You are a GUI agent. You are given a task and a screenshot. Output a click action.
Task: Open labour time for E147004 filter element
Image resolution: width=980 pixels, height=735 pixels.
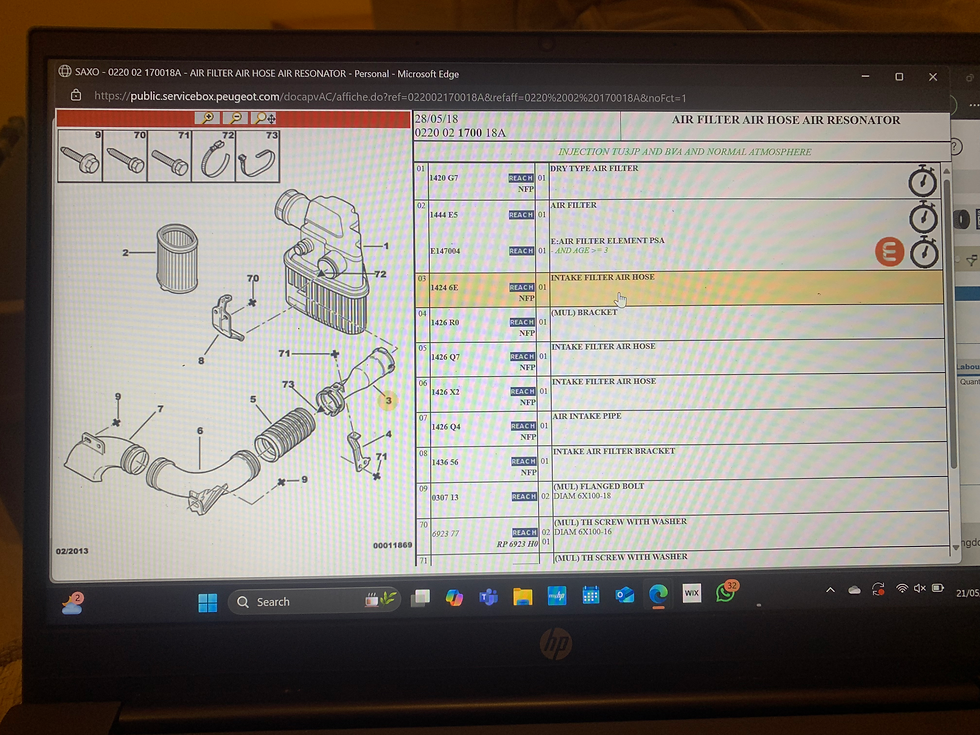point(924,252)
